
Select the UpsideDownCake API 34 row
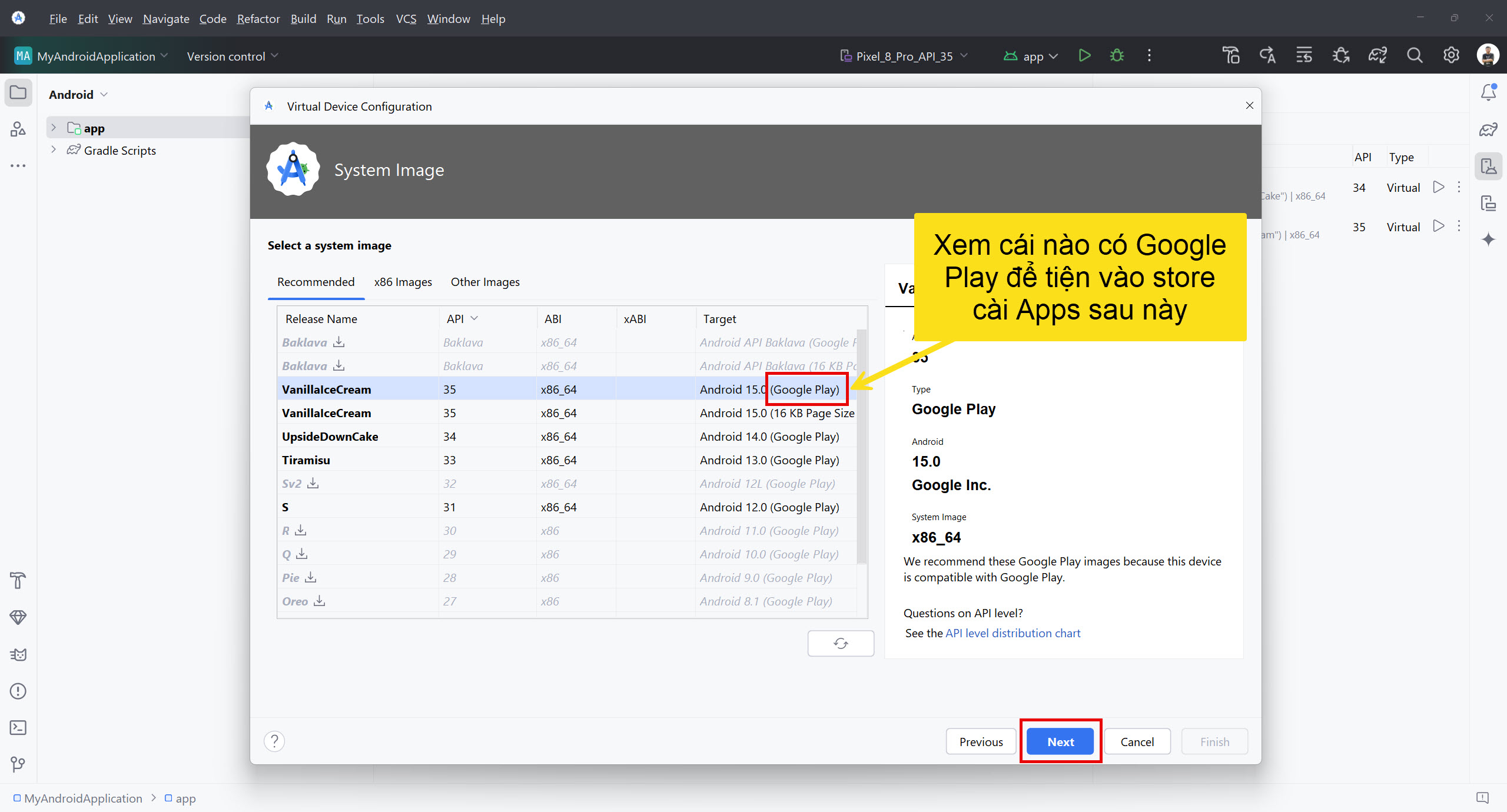coord(567,436)
